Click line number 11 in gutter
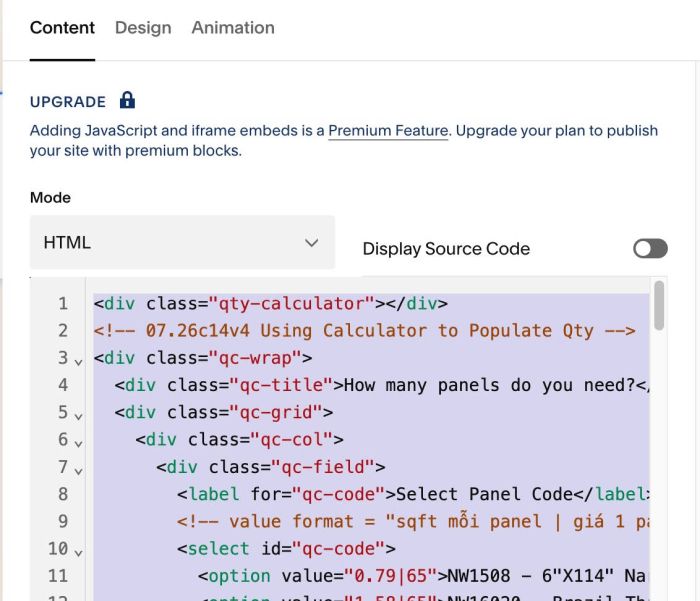 click(x=58, y=576)
